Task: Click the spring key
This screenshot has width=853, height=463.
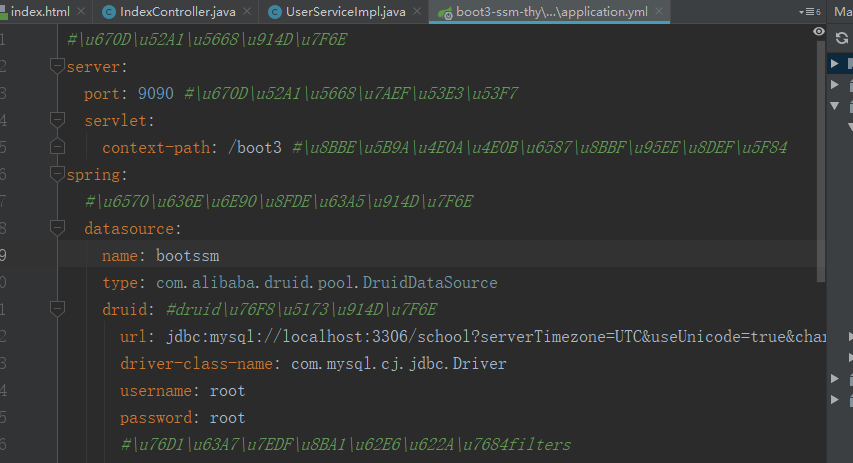Action: [x=93, y=175]
